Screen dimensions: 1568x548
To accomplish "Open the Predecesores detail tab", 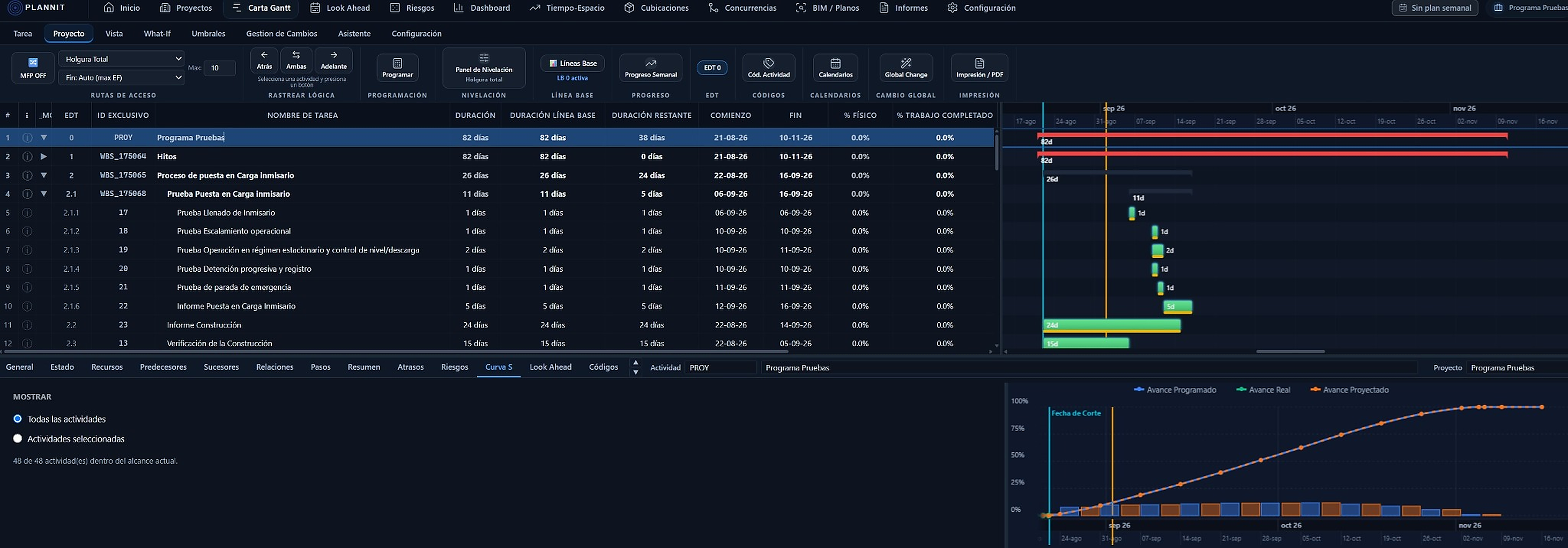I will coord(163,367).
